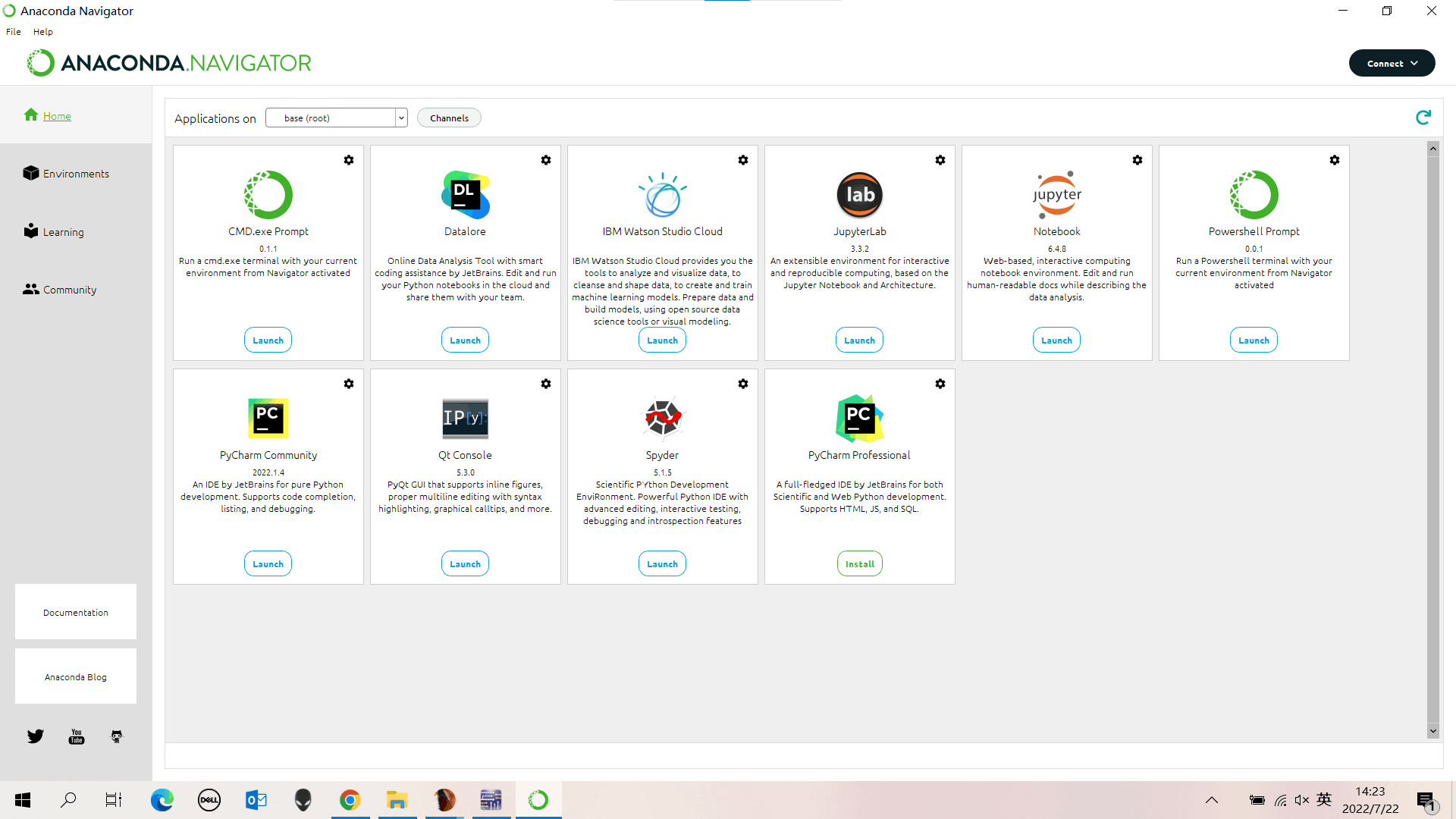Open the YouTube icon in sidebar
The height and width of the screenshot is (819, 1456).
(77, 736)
